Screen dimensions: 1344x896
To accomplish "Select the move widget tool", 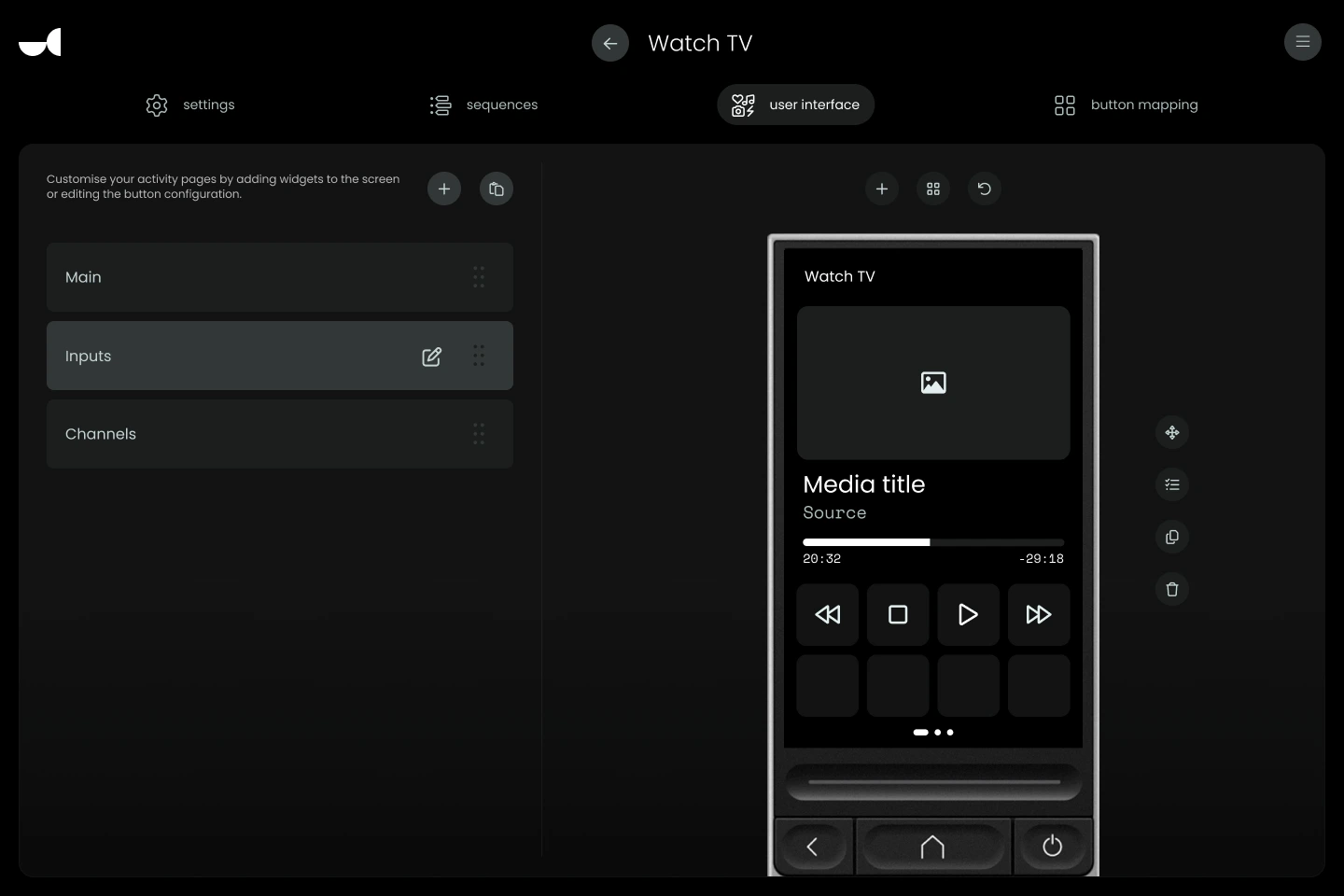I will (1172, 432).
